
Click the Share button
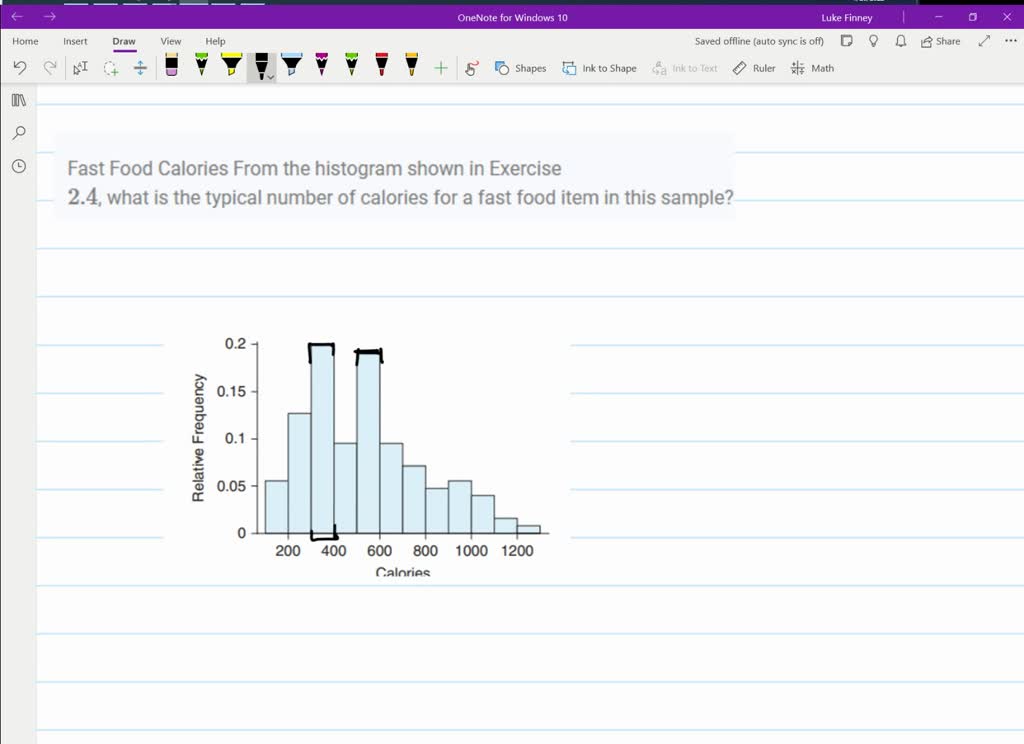pos(942,41)
